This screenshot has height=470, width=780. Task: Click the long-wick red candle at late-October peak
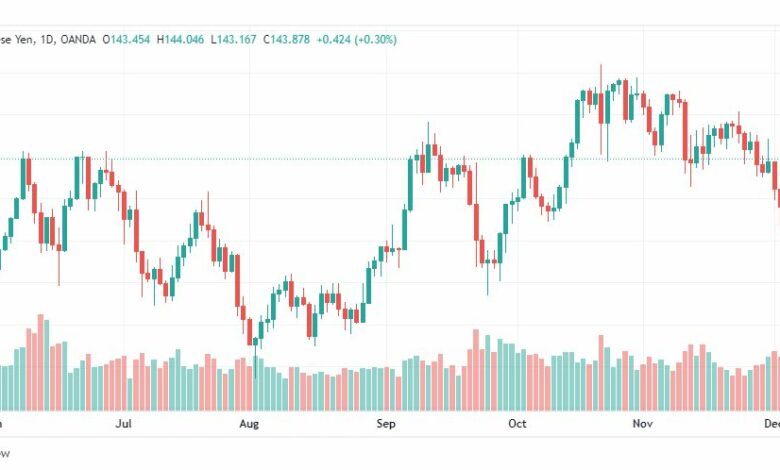point(601,109)
